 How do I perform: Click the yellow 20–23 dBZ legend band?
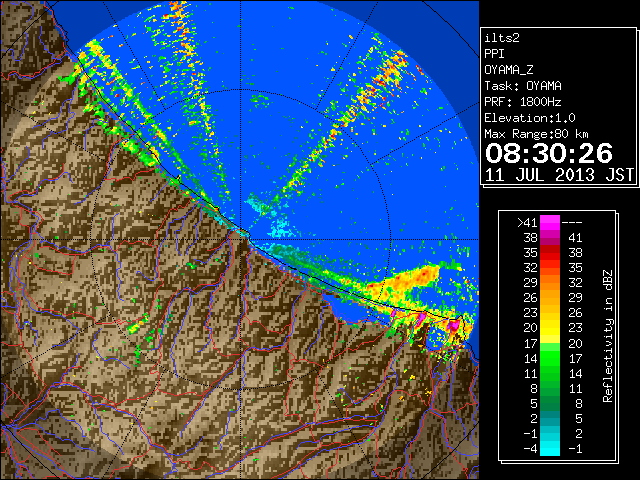coord(550,328)
